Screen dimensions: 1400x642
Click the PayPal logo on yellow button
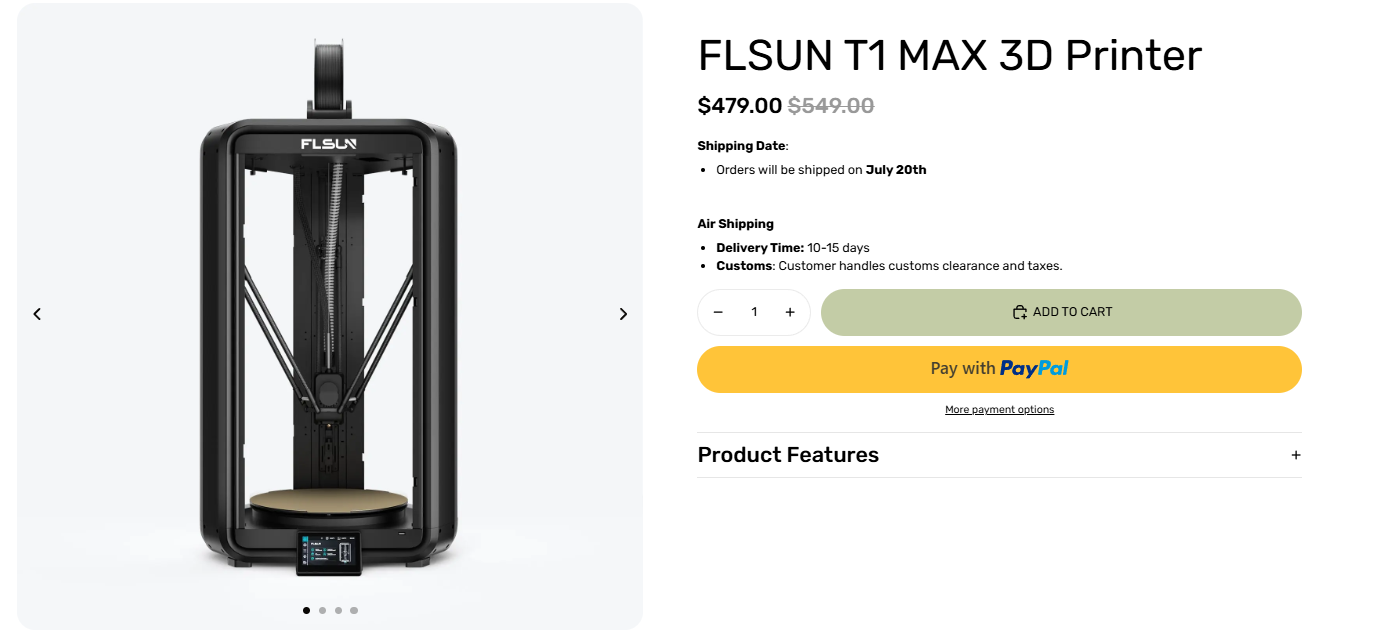[x=1034, y=369]
